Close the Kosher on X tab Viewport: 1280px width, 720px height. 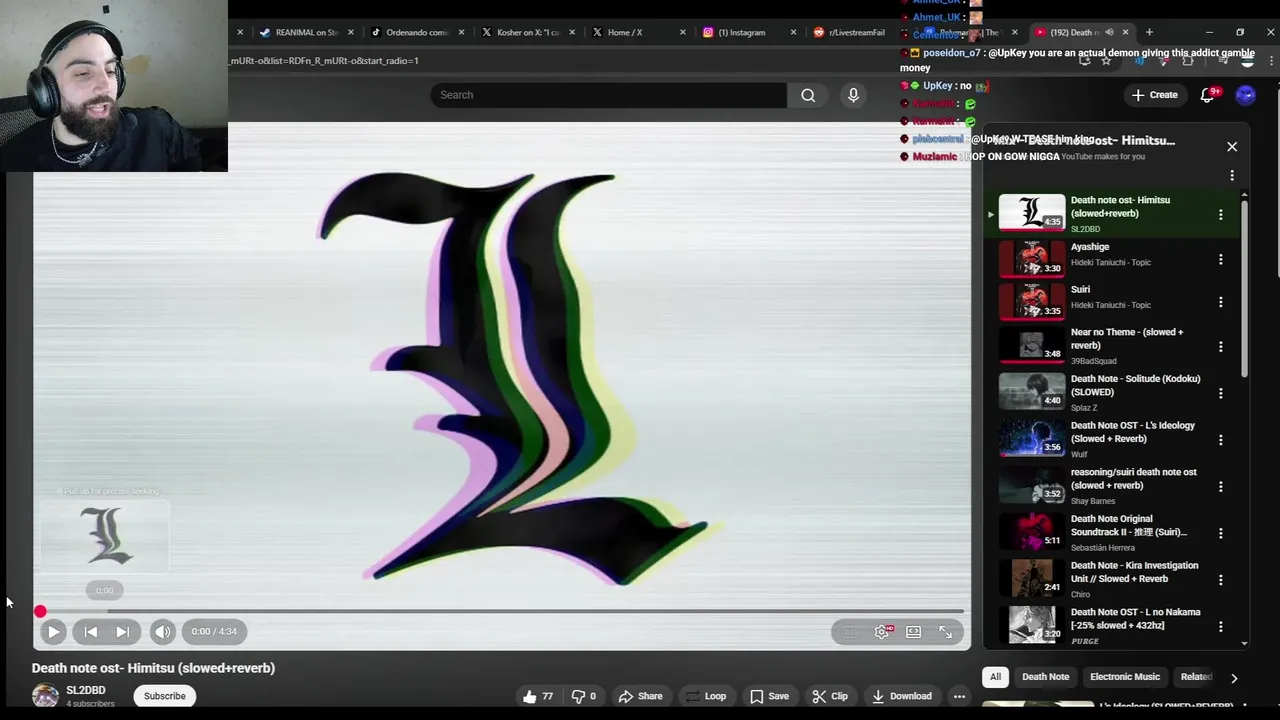(572, 32)
